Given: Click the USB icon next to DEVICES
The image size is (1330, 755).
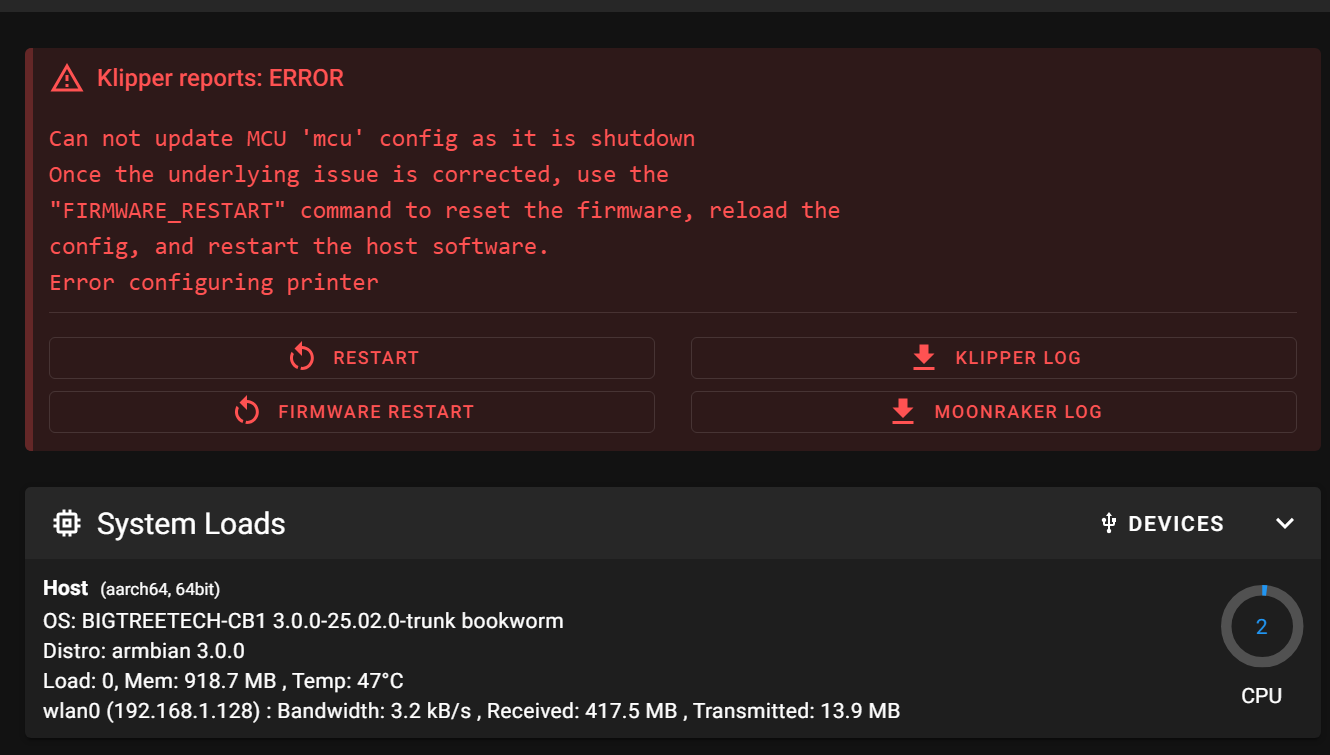Looking at the screenshot, I should pos(1108,523).
